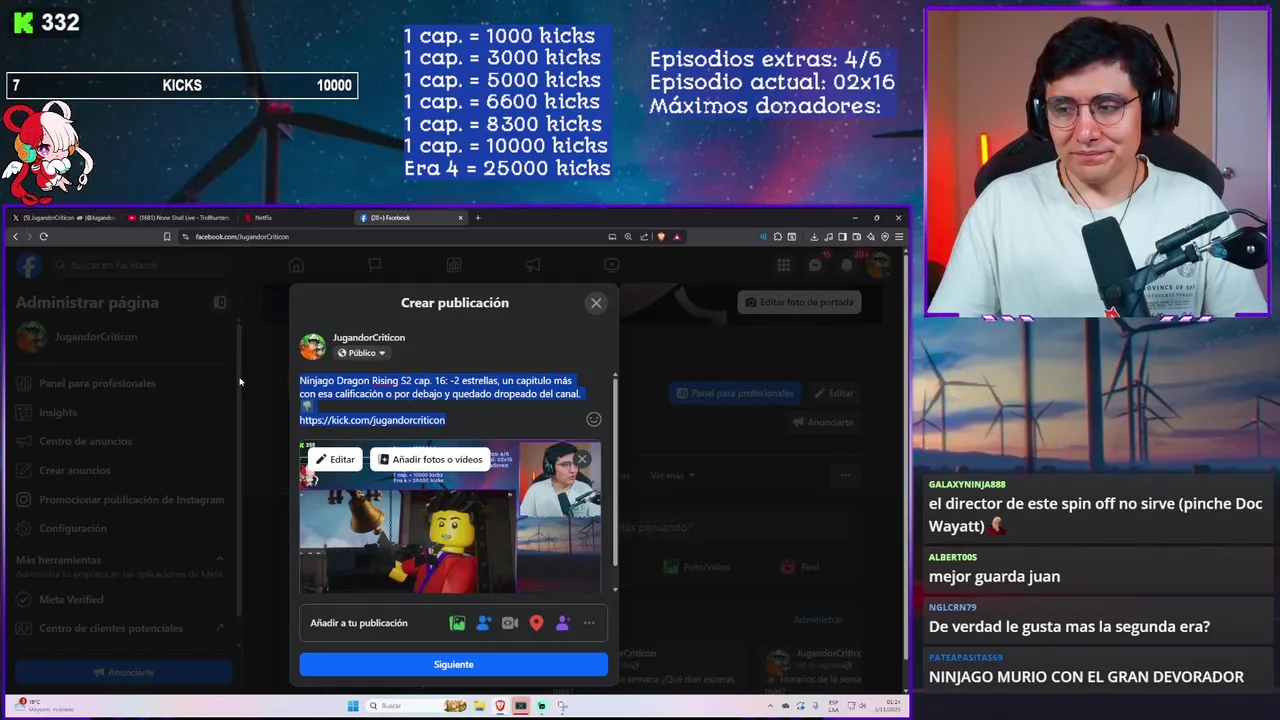Collapse the Administrar página sidebar icon
This screenshot has height=720, width=1280.
coord(220,302)
